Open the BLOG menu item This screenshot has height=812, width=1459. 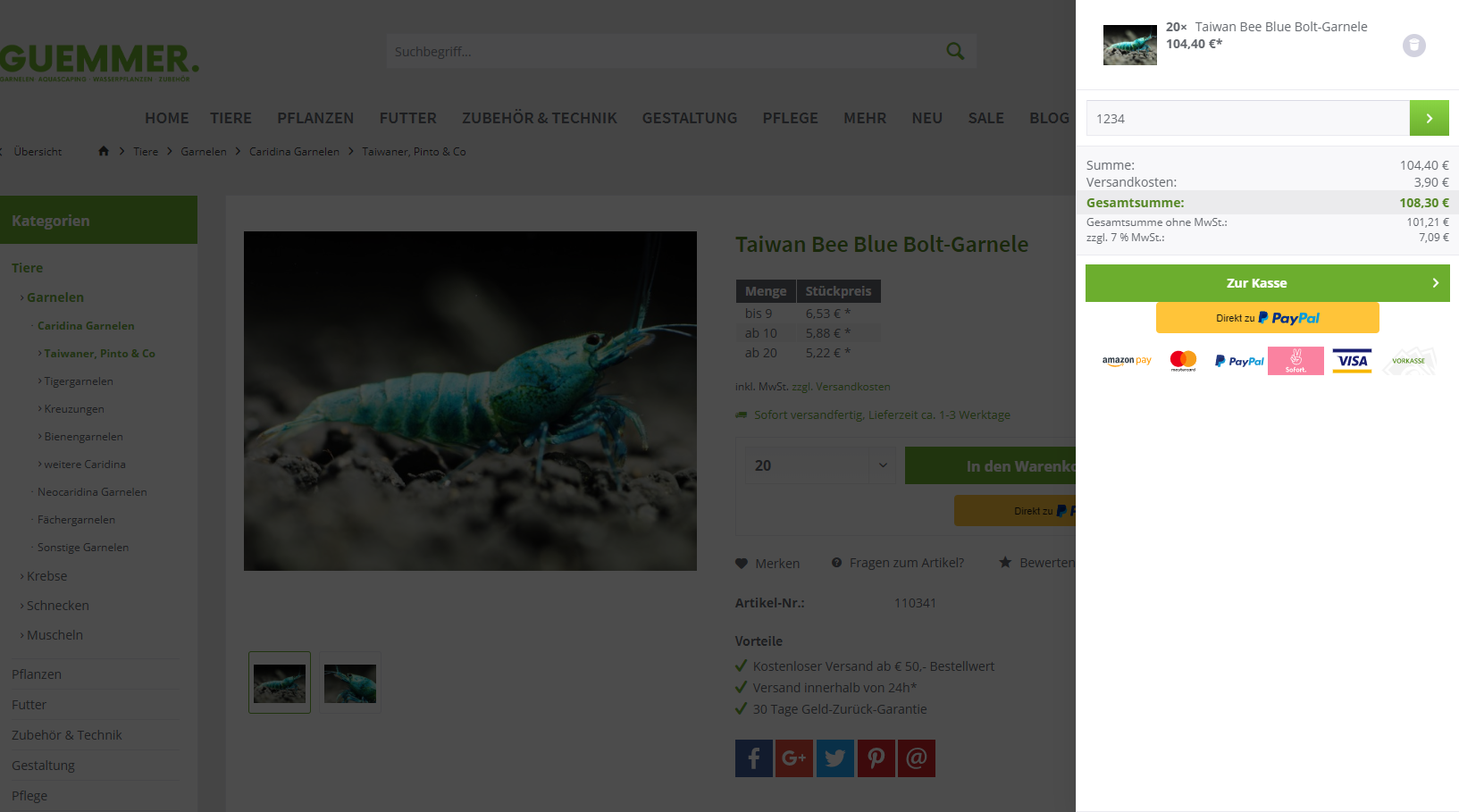click(x=1049, y=118)
